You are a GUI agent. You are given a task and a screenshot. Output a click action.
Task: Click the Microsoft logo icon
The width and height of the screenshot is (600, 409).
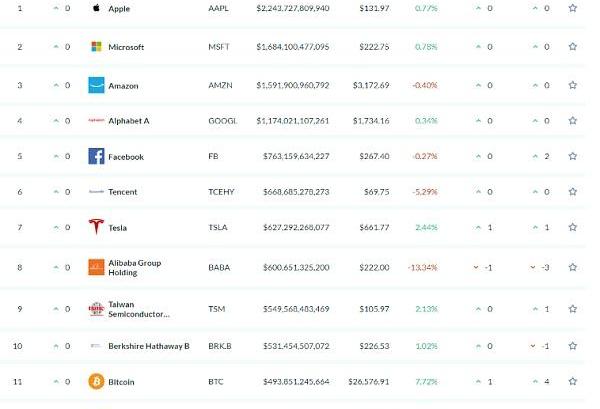tap(96, 47)
